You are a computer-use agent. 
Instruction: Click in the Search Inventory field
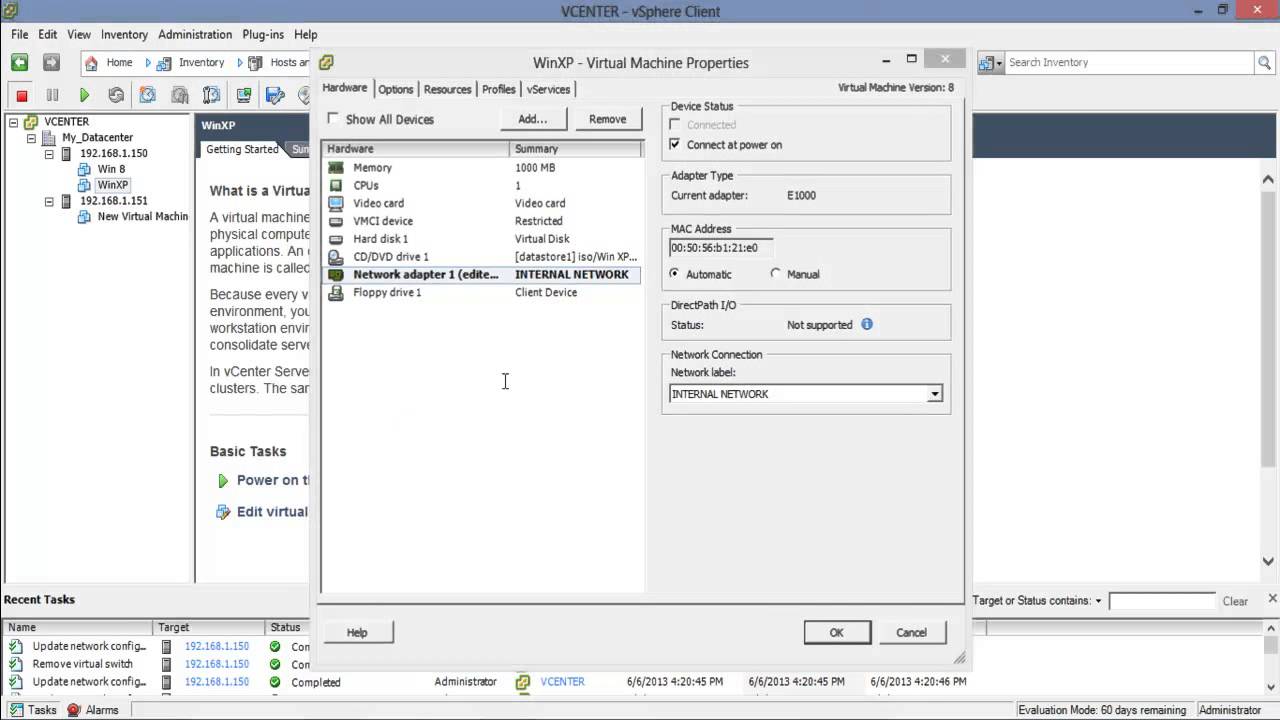[1128, 62]
